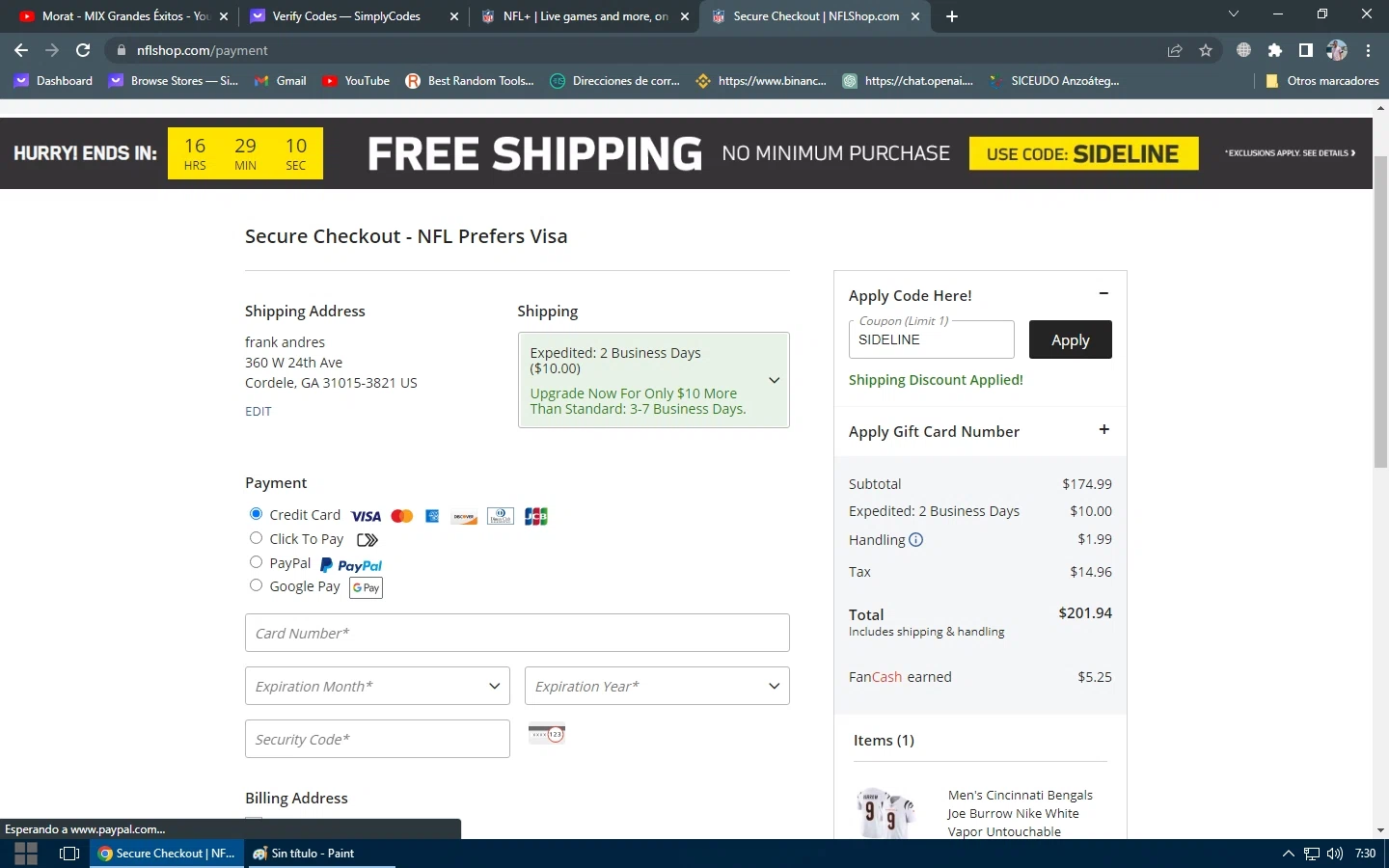The image size is (1389, 868).
Task: Open the browser extensions puzzle icon
Action: click(1275, 50)
